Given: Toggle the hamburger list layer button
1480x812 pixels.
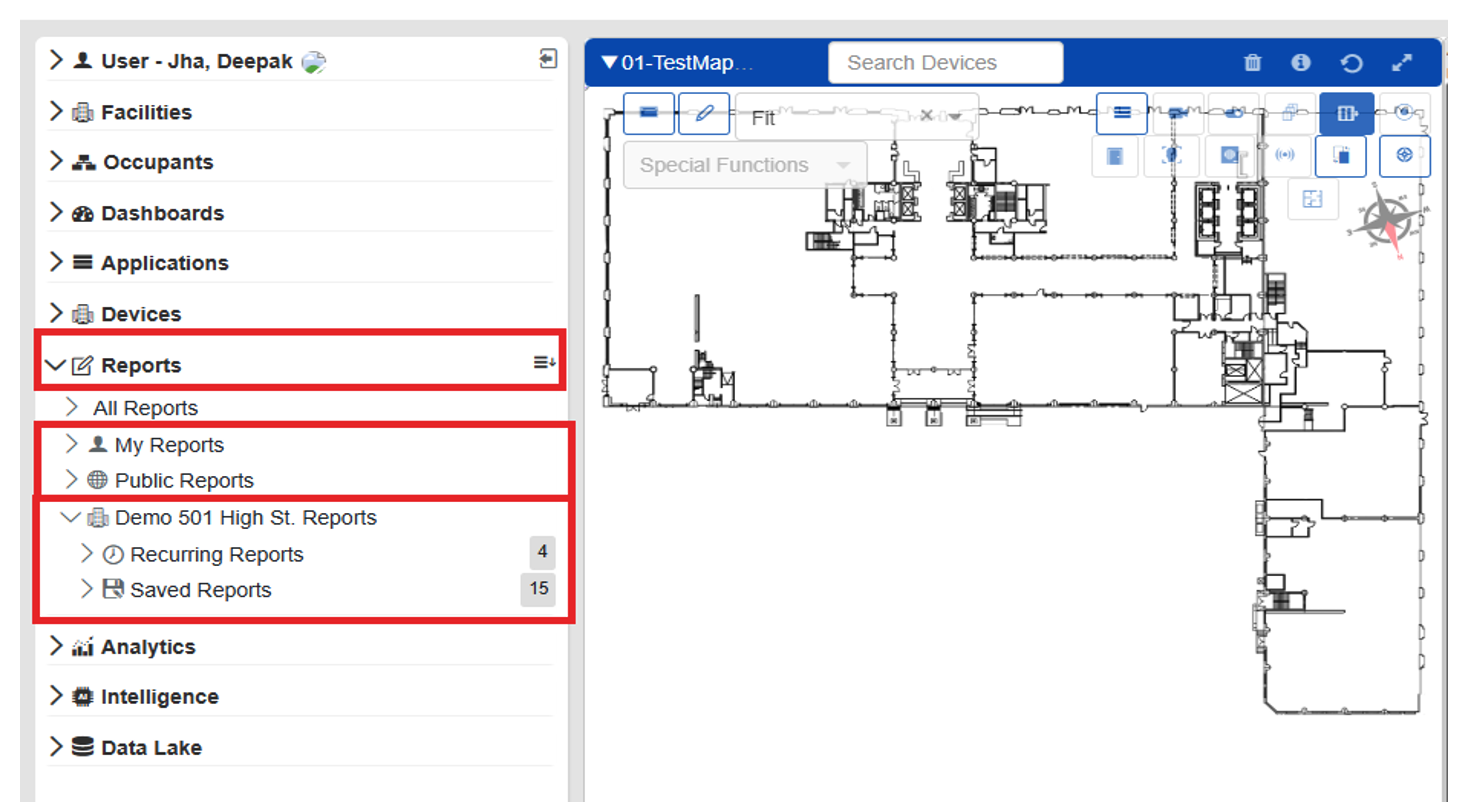Looking at the screenshot, I should 1122,113.
